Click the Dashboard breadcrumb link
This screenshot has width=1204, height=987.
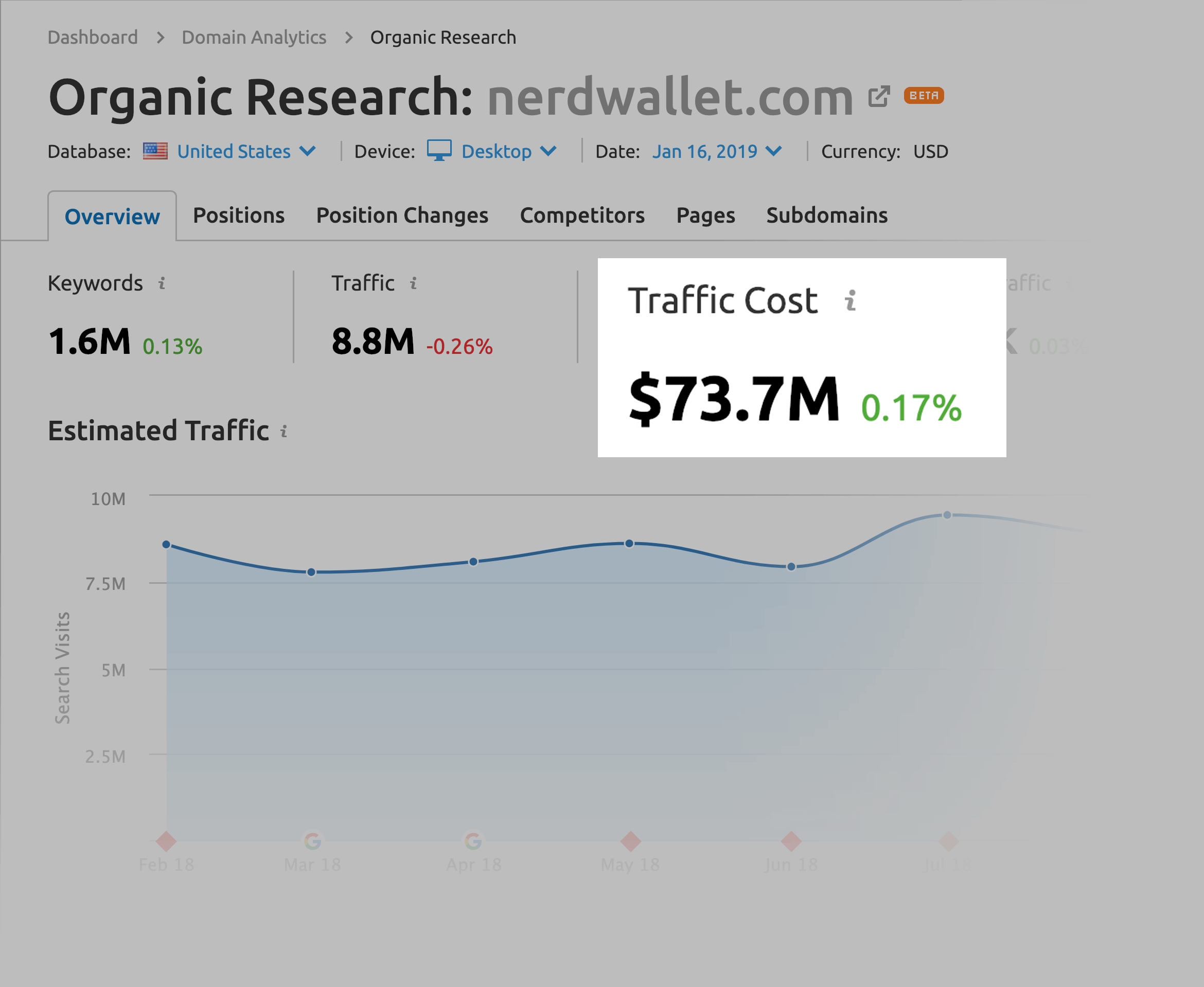pyautogui.click(x=91, y=36)
